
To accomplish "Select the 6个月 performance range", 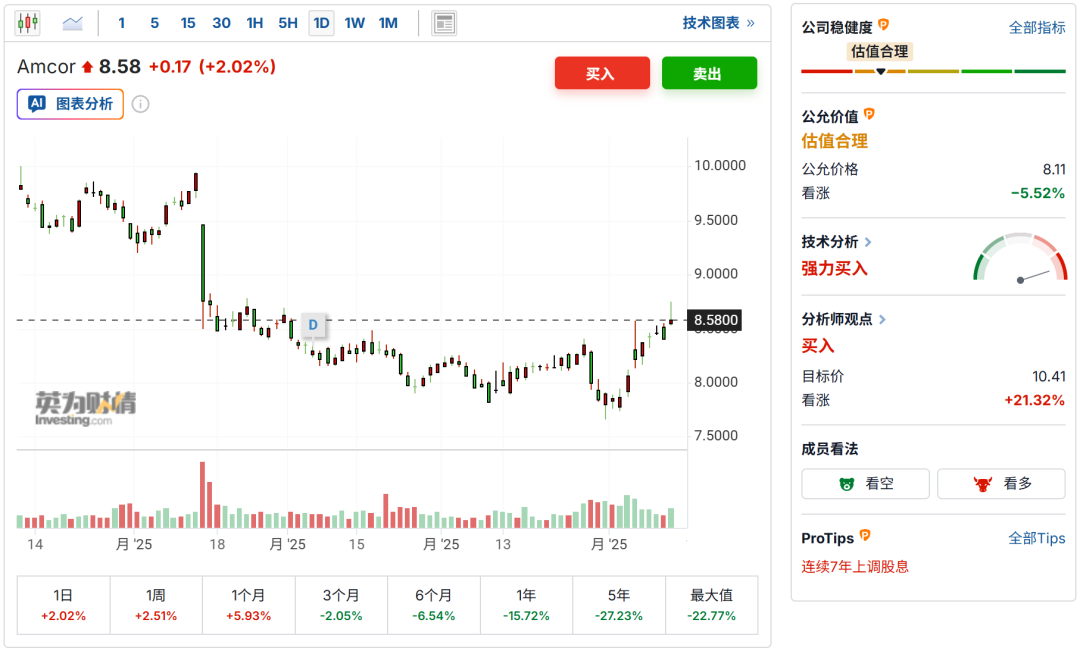I will click(434, 605).
